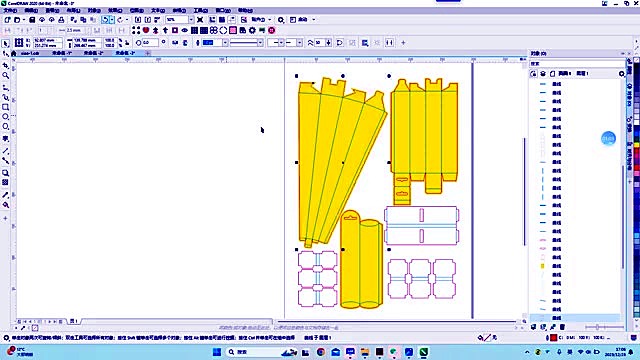Screen dimensions: 640x360
Task: Select the Crop tool
Action: click(5, 65)
